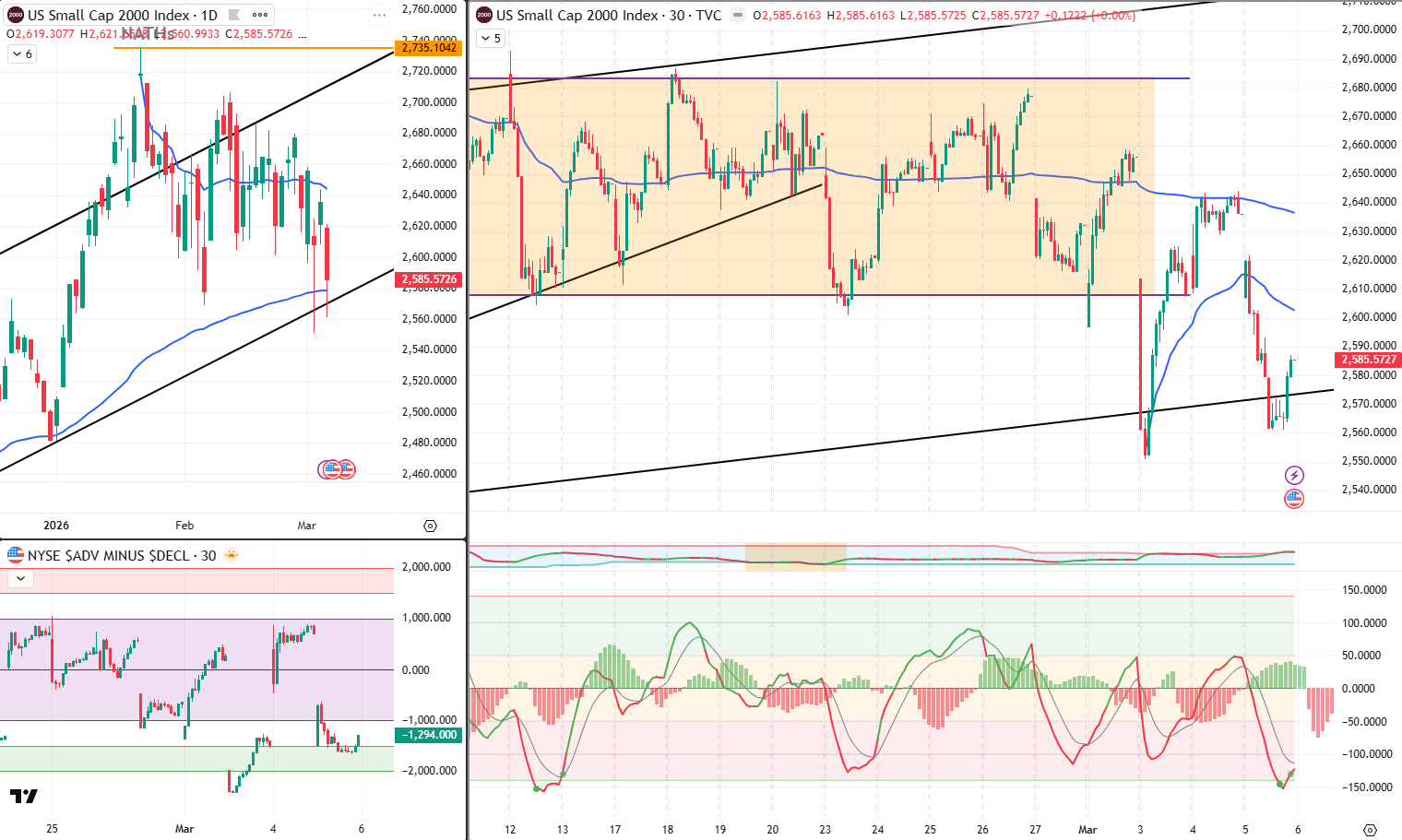Click the TradingView logo in bottom left
Image resolution: width=1402 pixels, height=840 pixels.
(x=24, y=796)
